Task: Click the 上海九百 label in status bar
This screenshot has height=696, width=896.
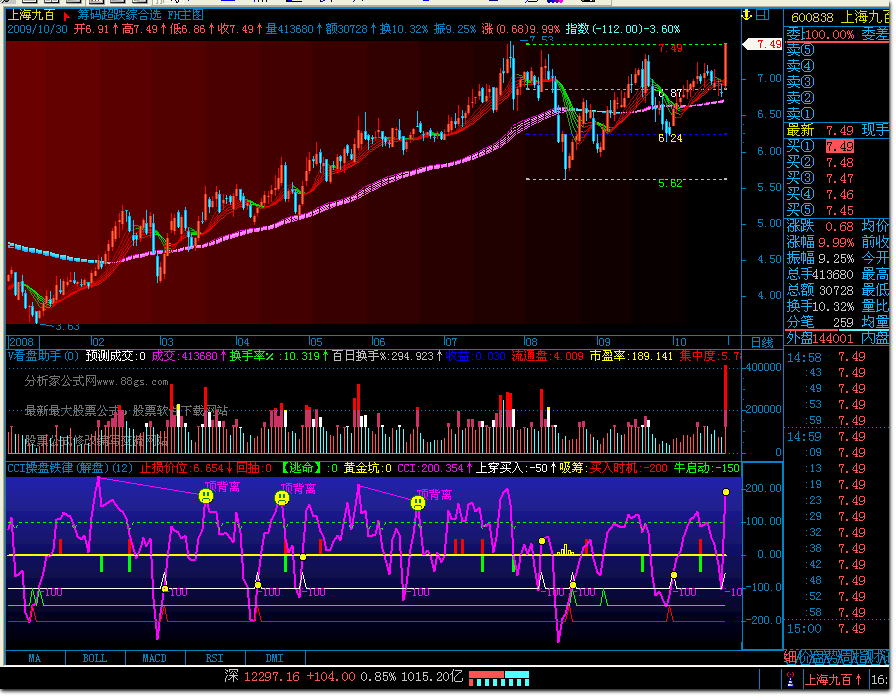Action: pyautogui.click(x=832, y=680)
